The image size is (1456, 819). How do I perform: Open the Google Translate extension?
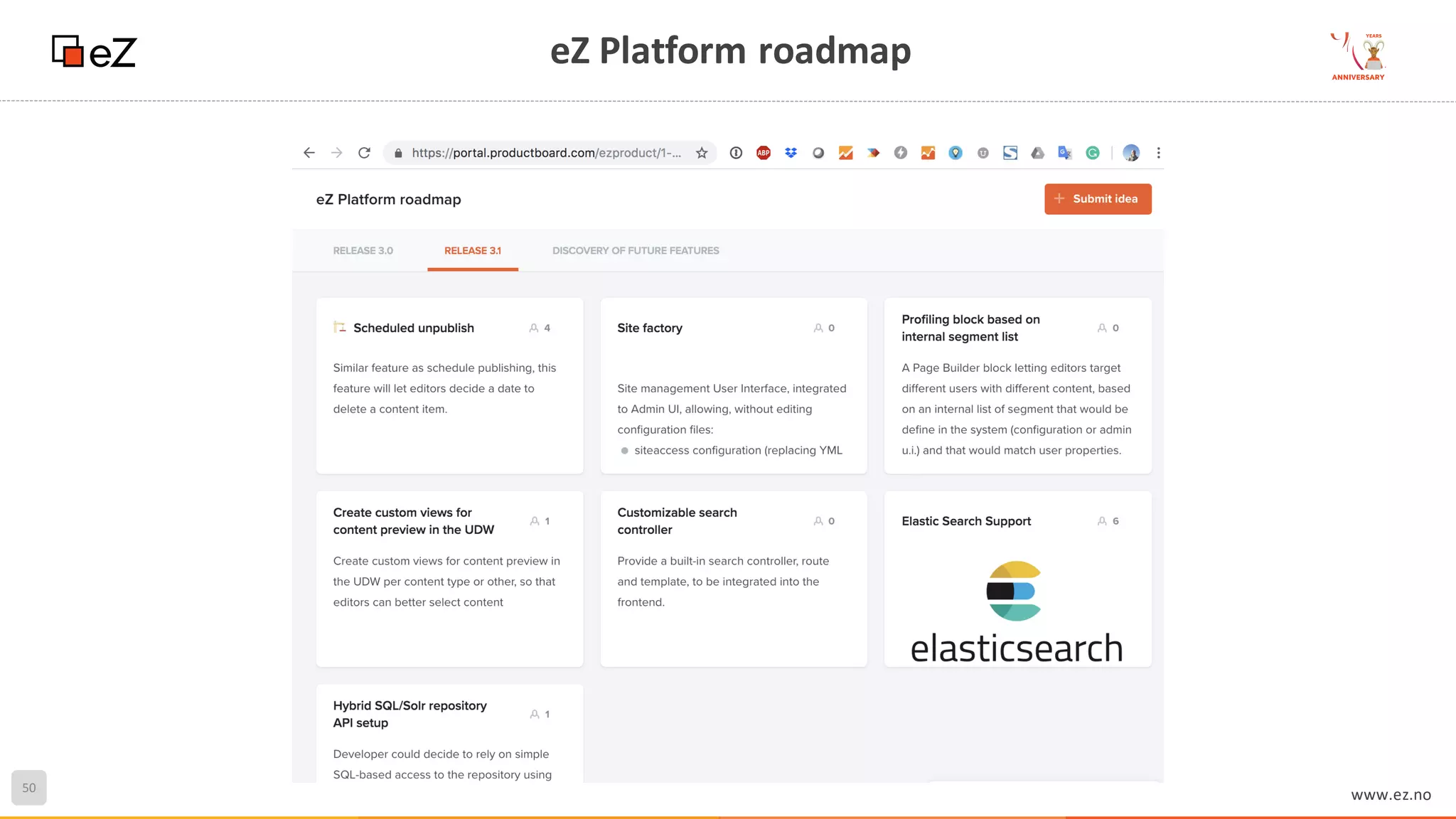tap(1065, 153)
